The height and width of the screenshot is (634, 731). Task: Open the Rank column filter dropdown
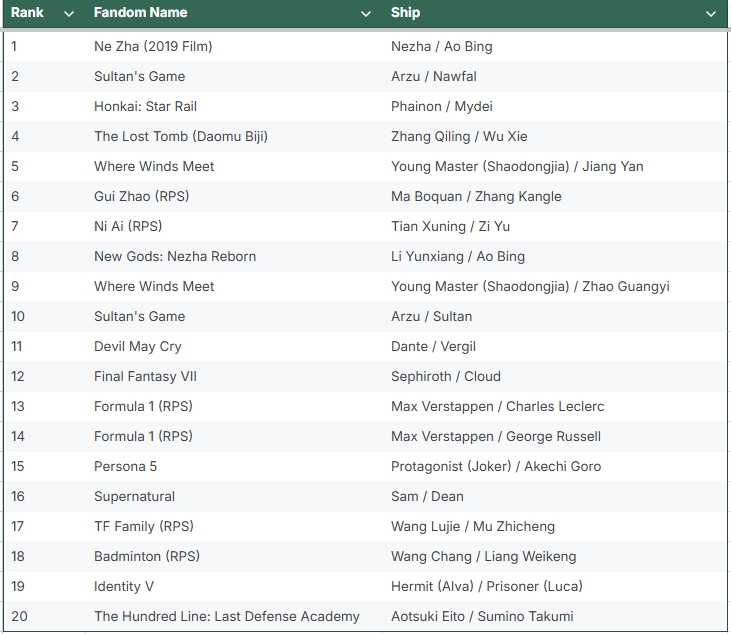(68, 14)
